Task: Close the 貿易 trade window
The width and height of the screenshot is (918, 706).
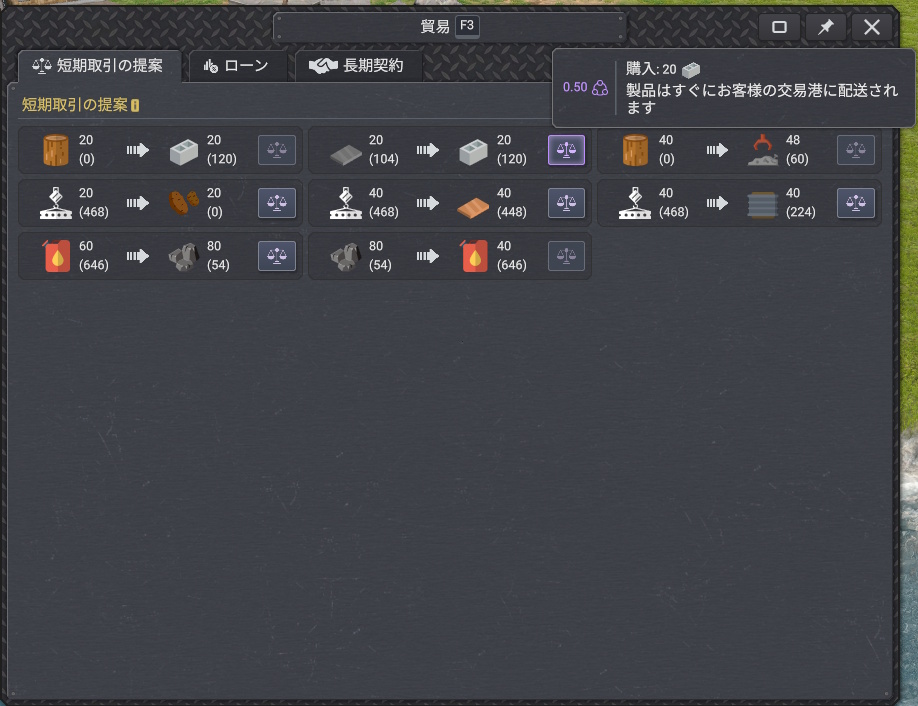Action: click(871, 27)
